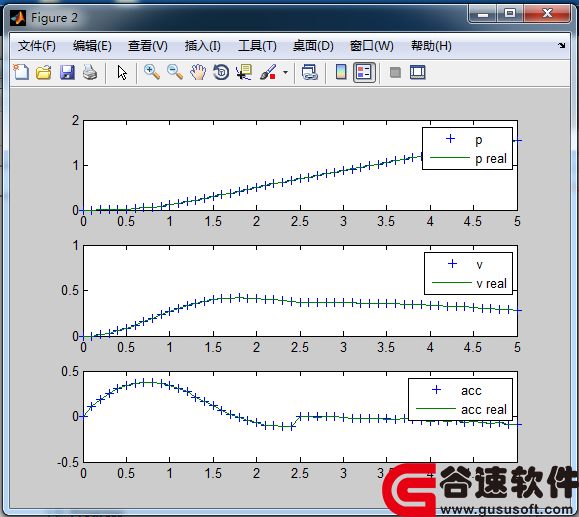Viewport: 579px width, 517px height.
Task: Click the MATLAB logo in title bar
Action: point(18,18)
